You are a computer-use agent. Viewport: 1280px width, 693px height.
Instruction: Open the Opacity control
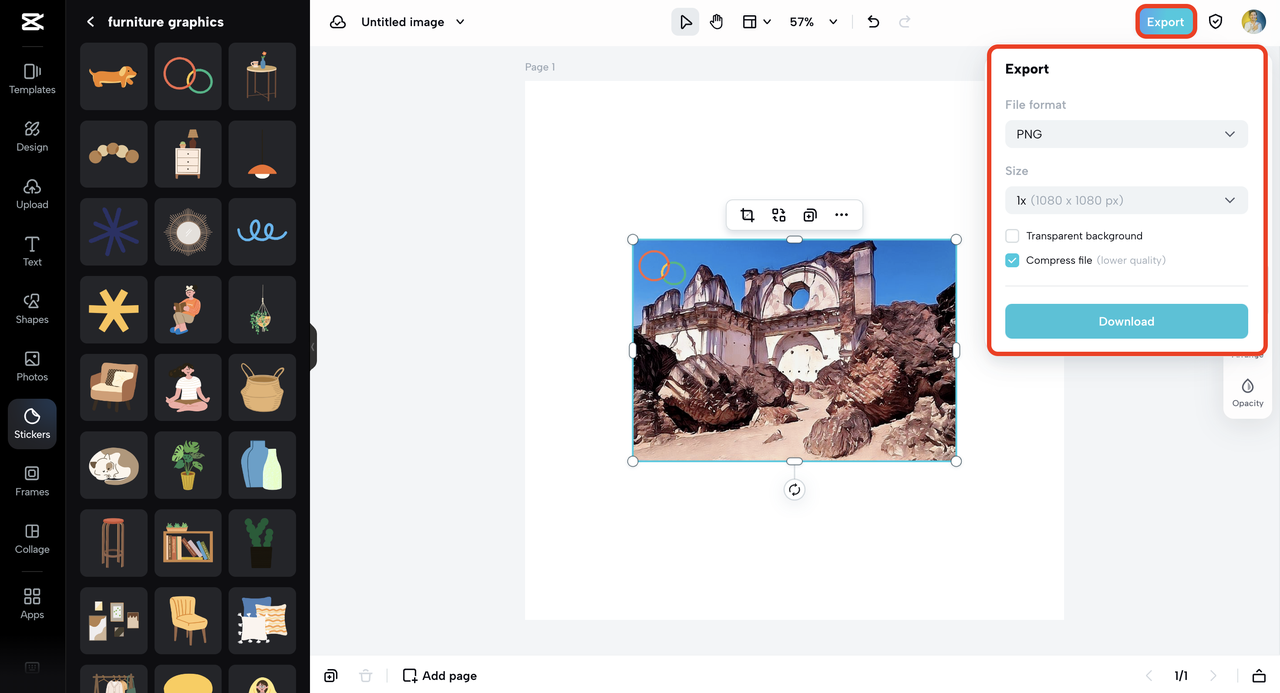pyautogui.click(x=1247, y=392)
